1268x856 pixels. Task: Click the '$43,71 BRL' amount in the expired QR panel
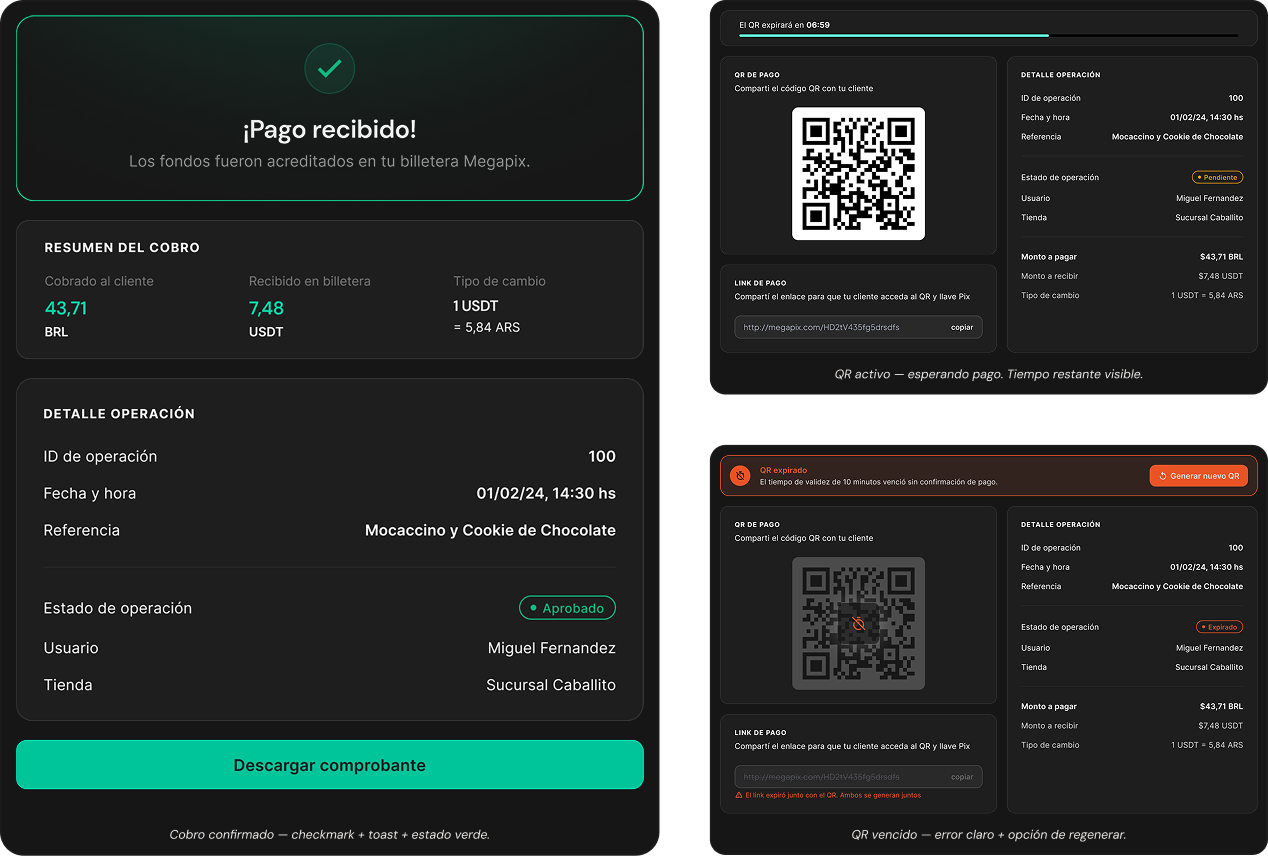[x=1221, y=707]
